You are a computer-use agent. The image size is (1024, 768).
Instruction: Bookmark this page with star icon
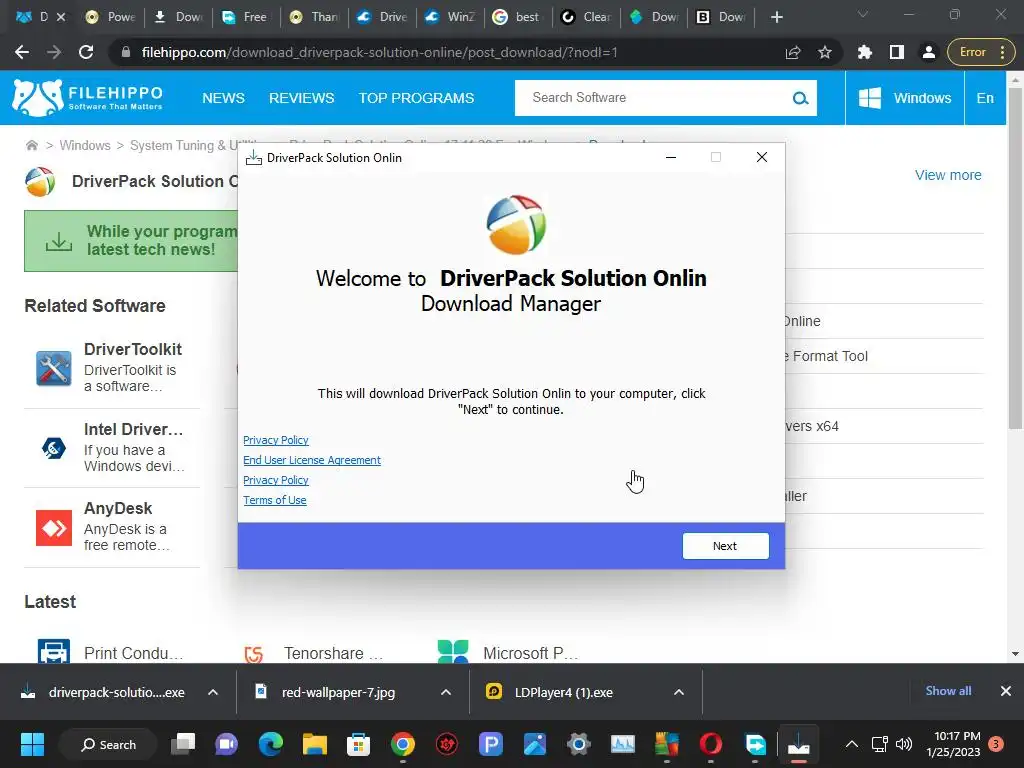825,52
